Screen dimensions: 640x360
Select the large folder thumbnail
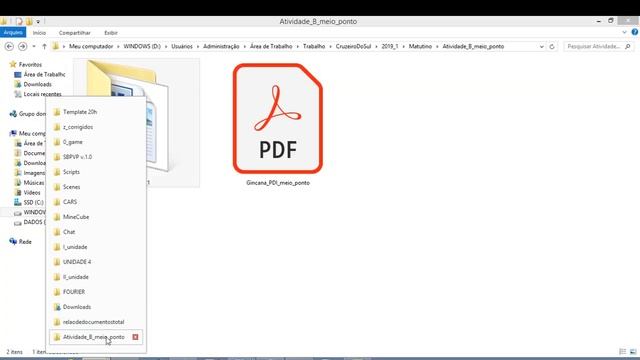136,122
